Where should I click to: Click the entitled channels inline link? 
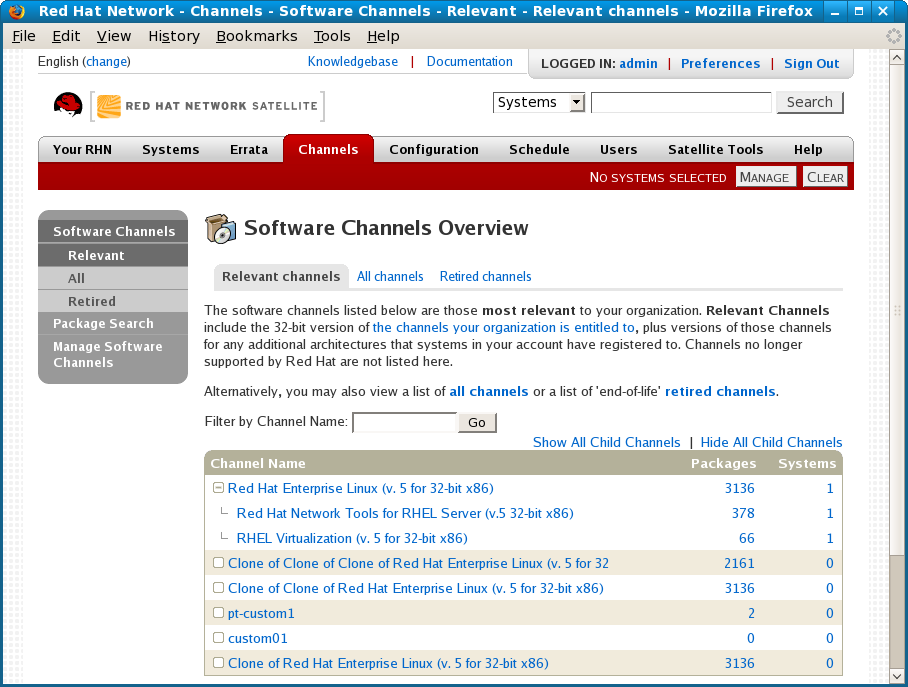504,327
